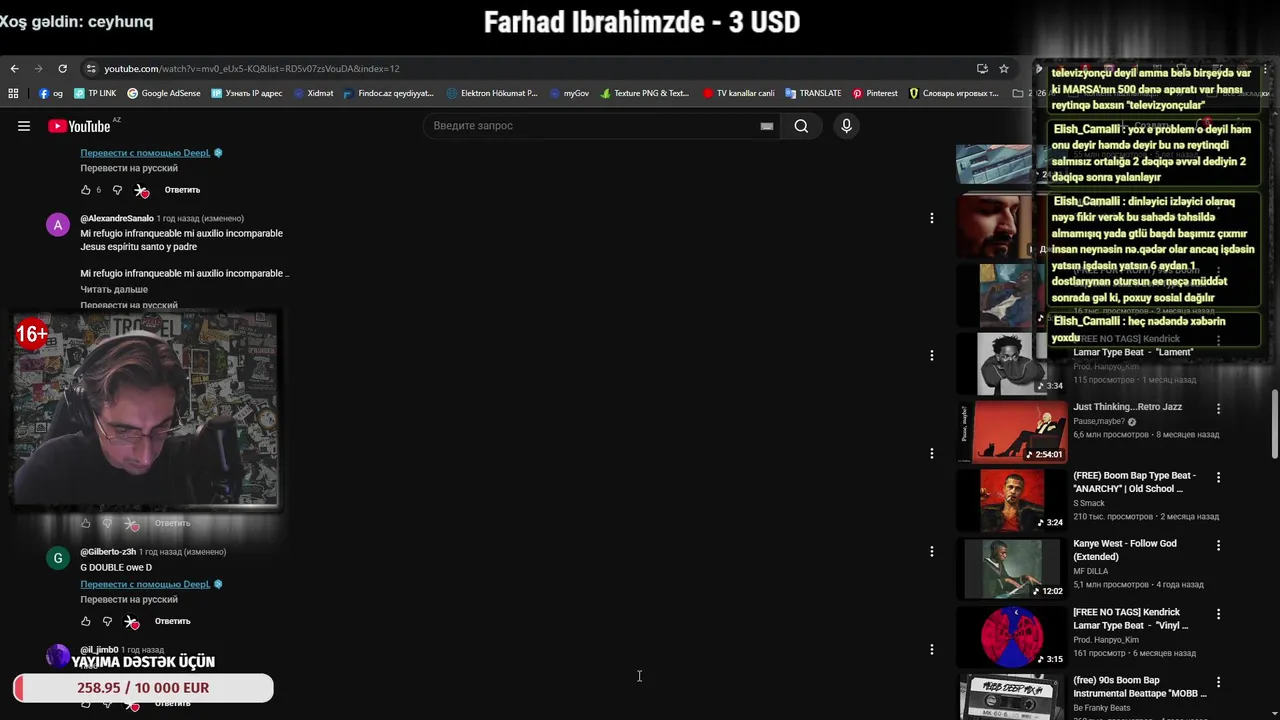Open the 'S Smack' channel name

pos(1089,503)
